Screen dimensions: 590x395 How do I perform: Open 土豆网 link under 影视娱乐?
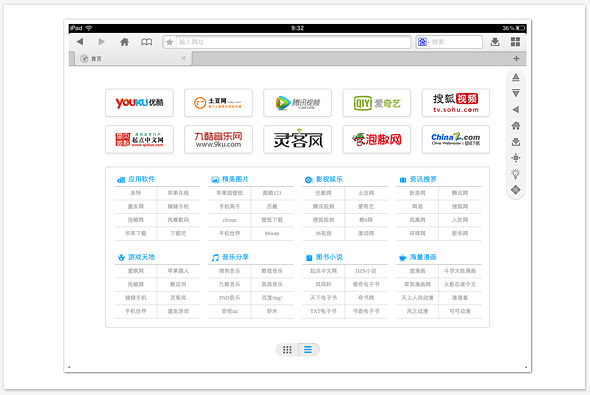(366, 193)
